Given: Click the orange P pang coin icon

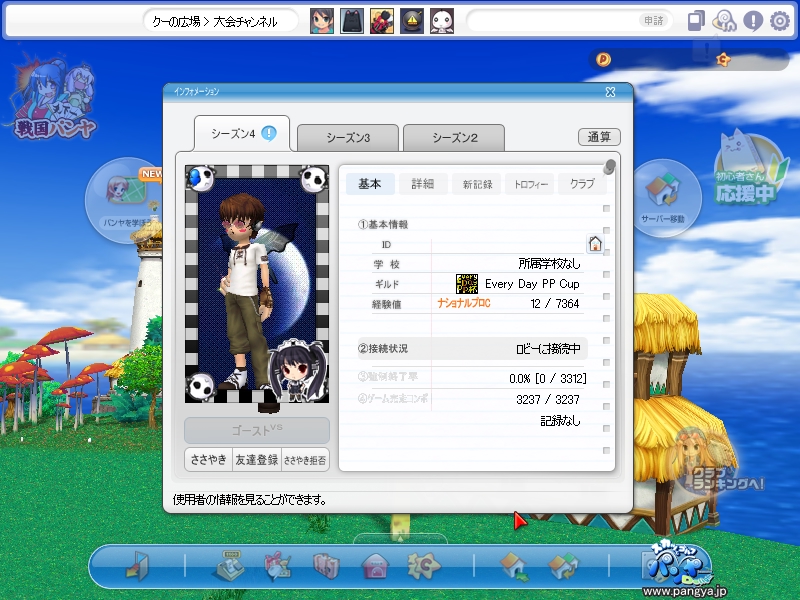Looking at the screenshot, I should [603, 60].
